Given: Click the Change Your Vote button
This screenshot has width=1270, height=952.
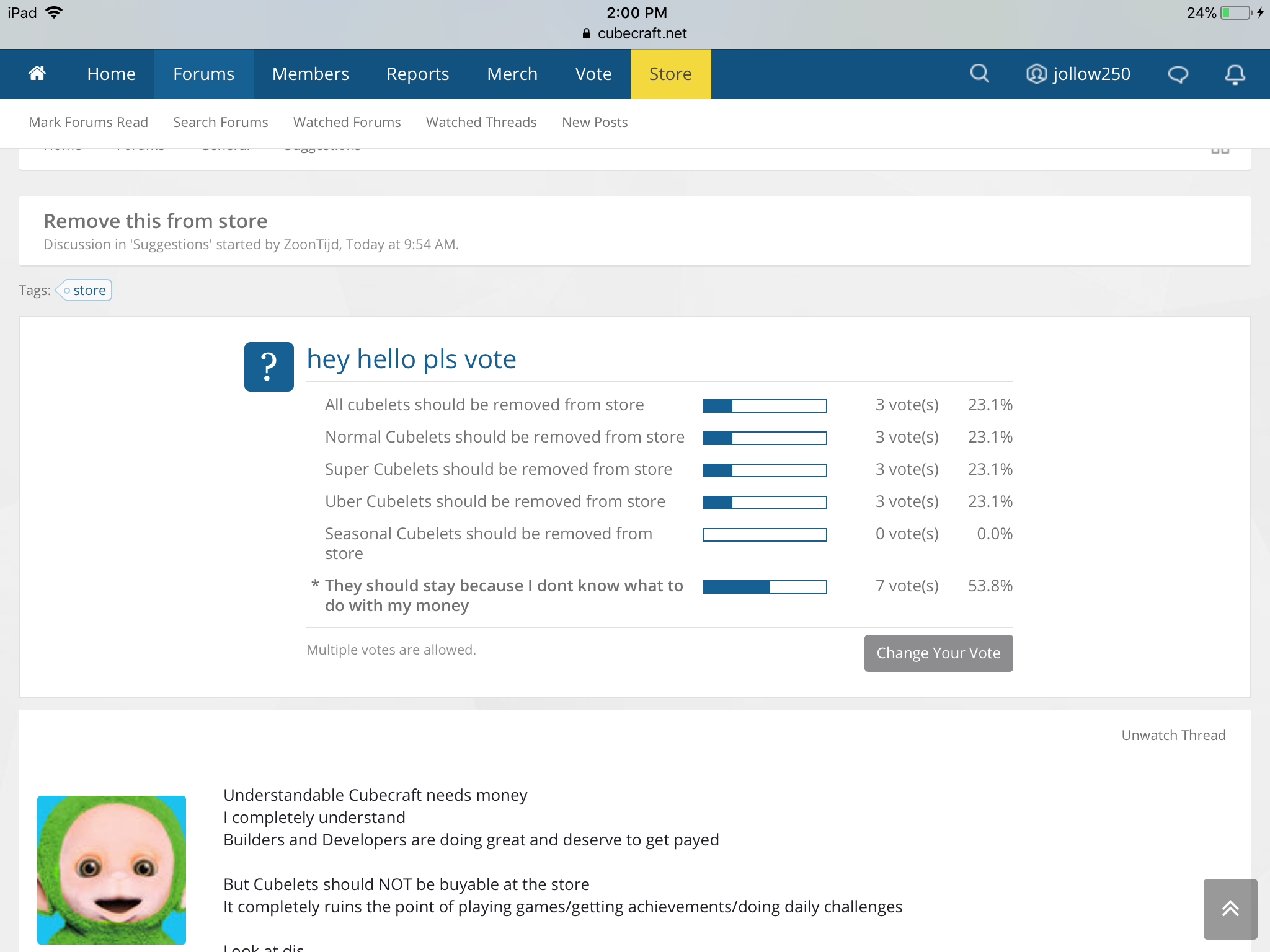Looking at the screenshot, I should coord(939,653).
